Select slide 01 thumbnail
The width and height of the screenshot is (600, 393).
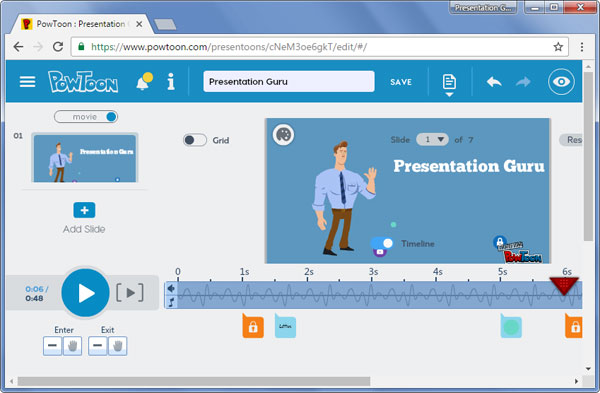85,158
